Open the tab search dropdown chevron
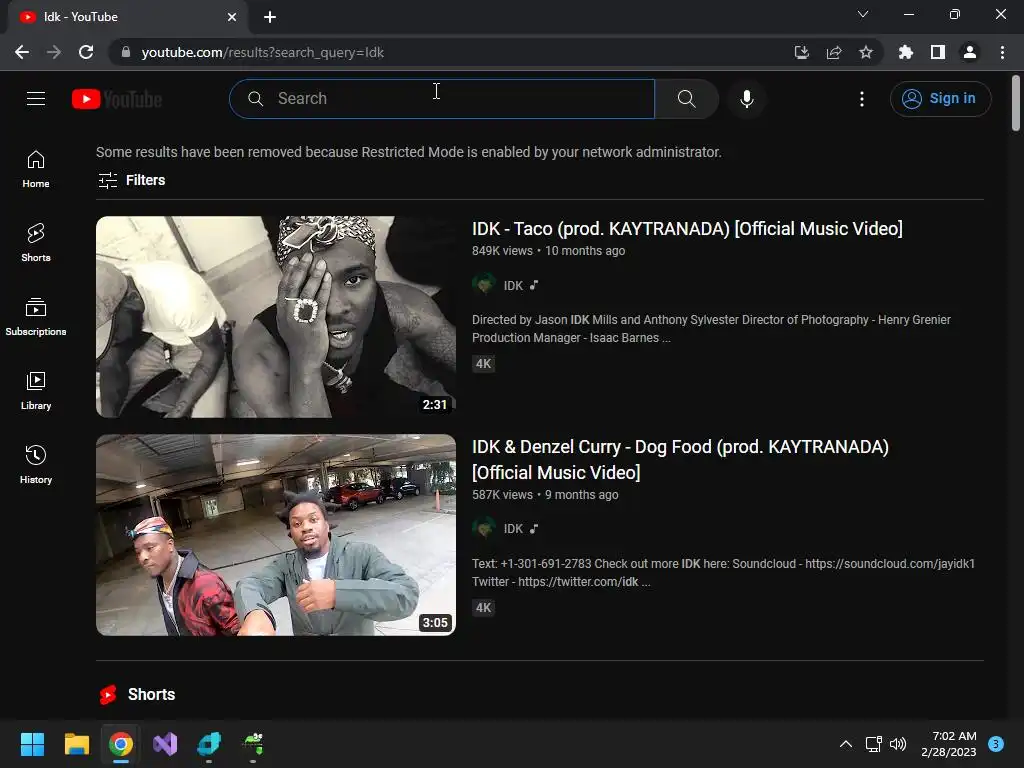This screenshot has width=1024, height=768. [x=863, y=14]
